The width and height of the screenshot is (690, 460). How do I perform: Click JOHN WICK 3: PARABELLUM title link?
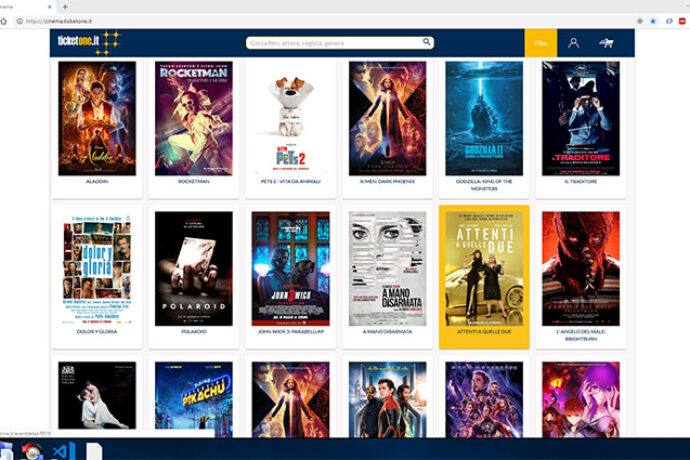[x=290, y=332]
